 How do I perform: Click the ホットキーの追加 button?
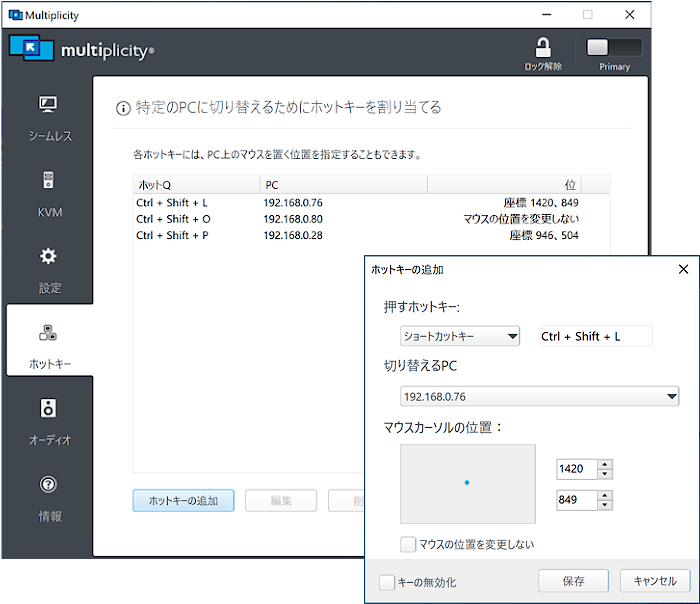(183, 500)
